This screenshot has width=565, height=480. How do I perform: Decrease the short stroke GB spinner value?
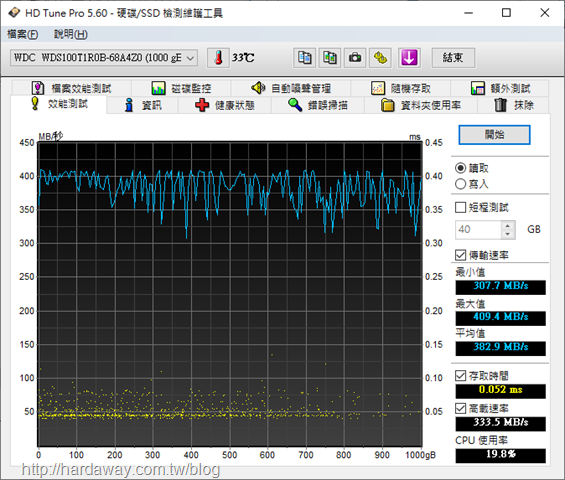508,234
